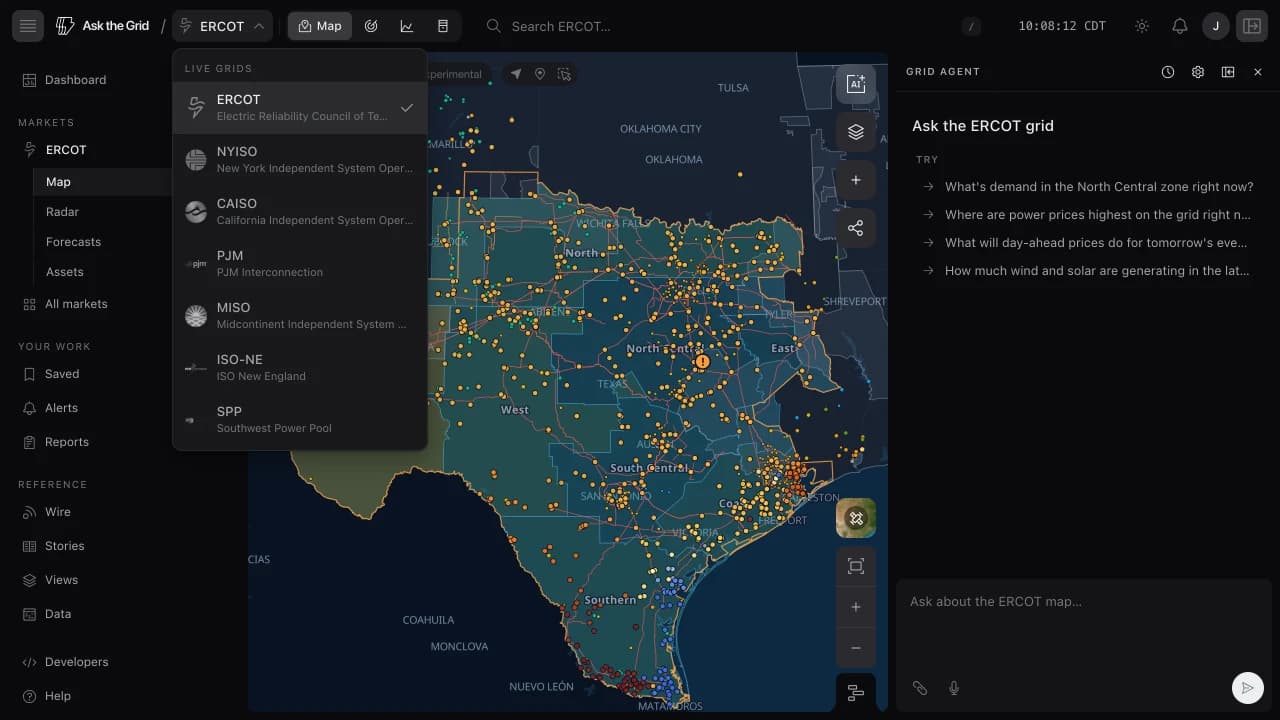Zoom in on the map

point(856,607)
